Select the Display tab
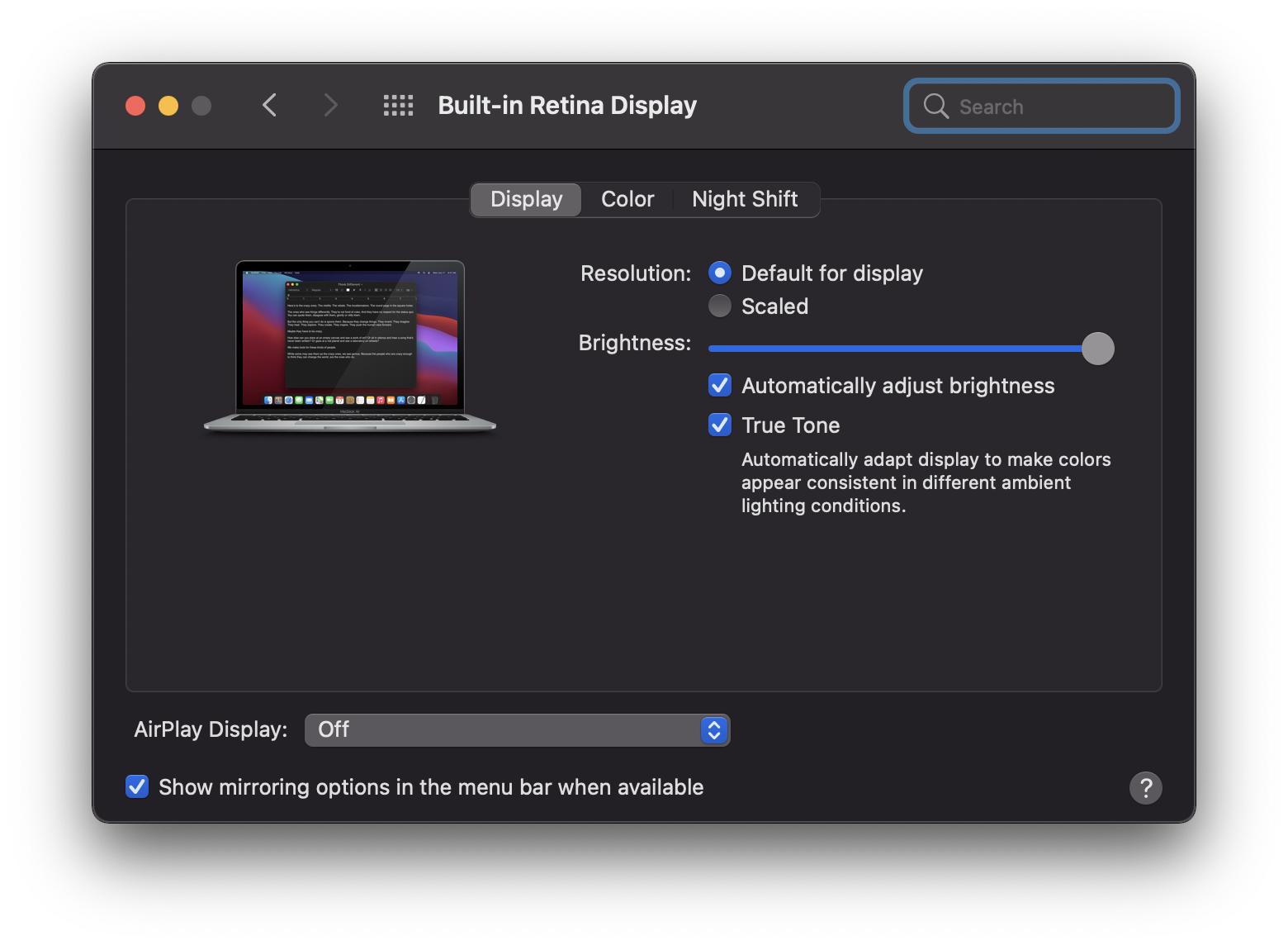1288x945 pixels. [526, 200]
